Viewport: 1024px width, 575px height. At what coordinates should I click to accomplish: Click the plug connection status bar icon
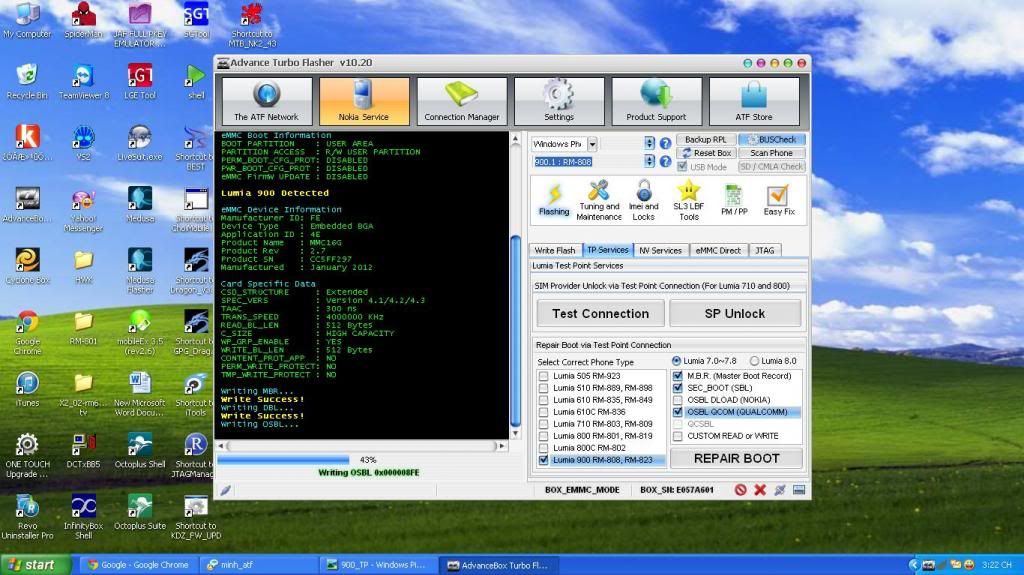(779, 489)
